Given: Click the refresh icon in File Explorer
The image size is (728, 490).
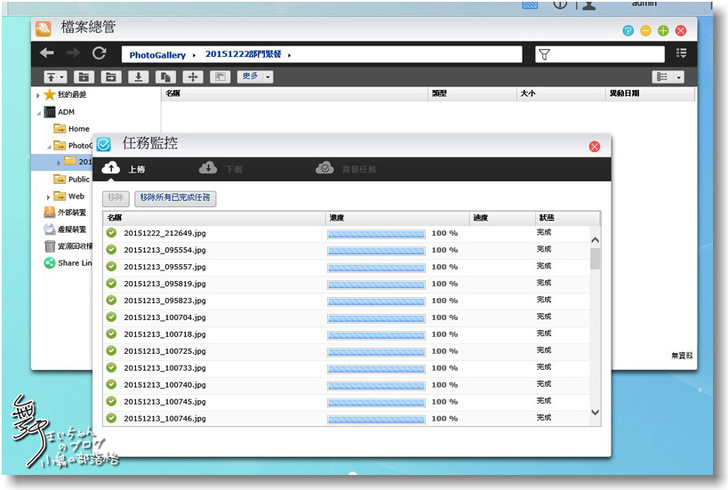Looking at the screenshot, I should tap(99, 54).
